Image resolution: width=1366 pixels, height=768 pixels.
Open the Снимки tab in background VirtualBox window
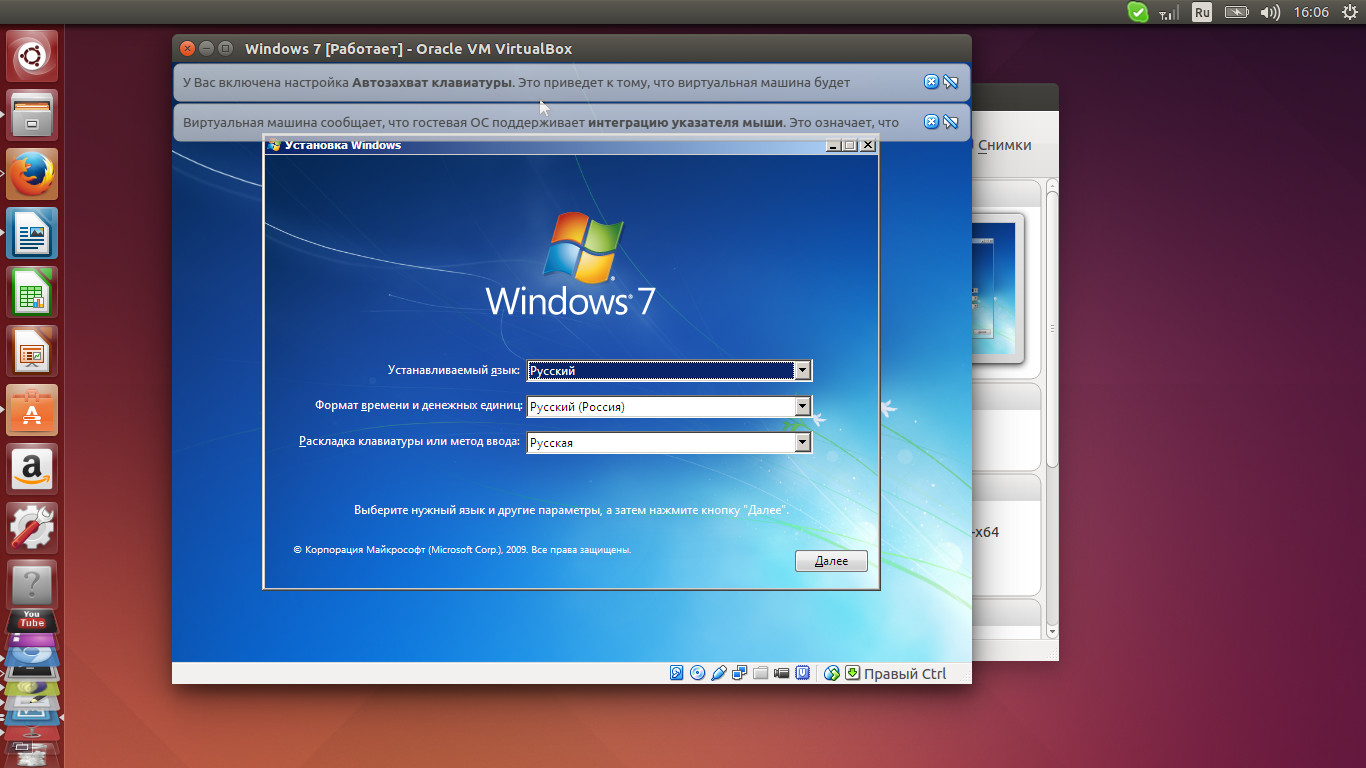(x=1004, y=145)
